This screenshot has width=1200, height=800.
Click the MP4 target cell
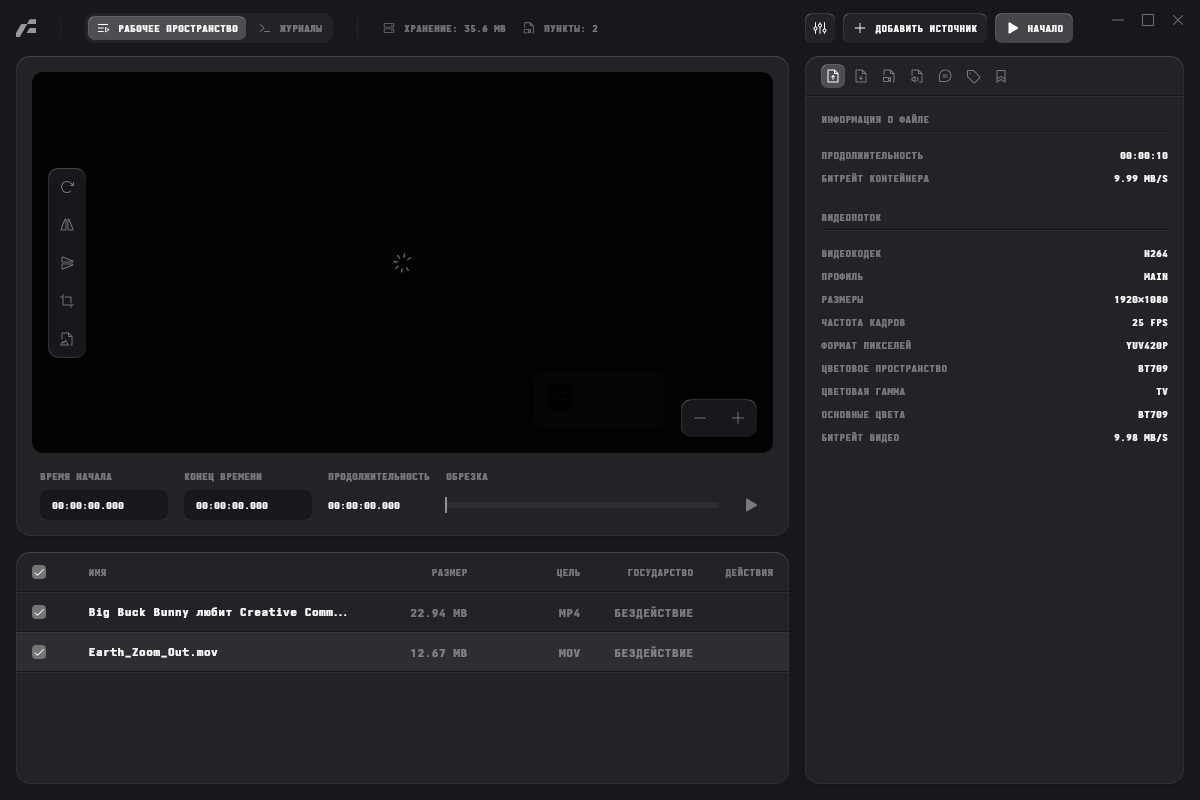click(x=569, y=613)
